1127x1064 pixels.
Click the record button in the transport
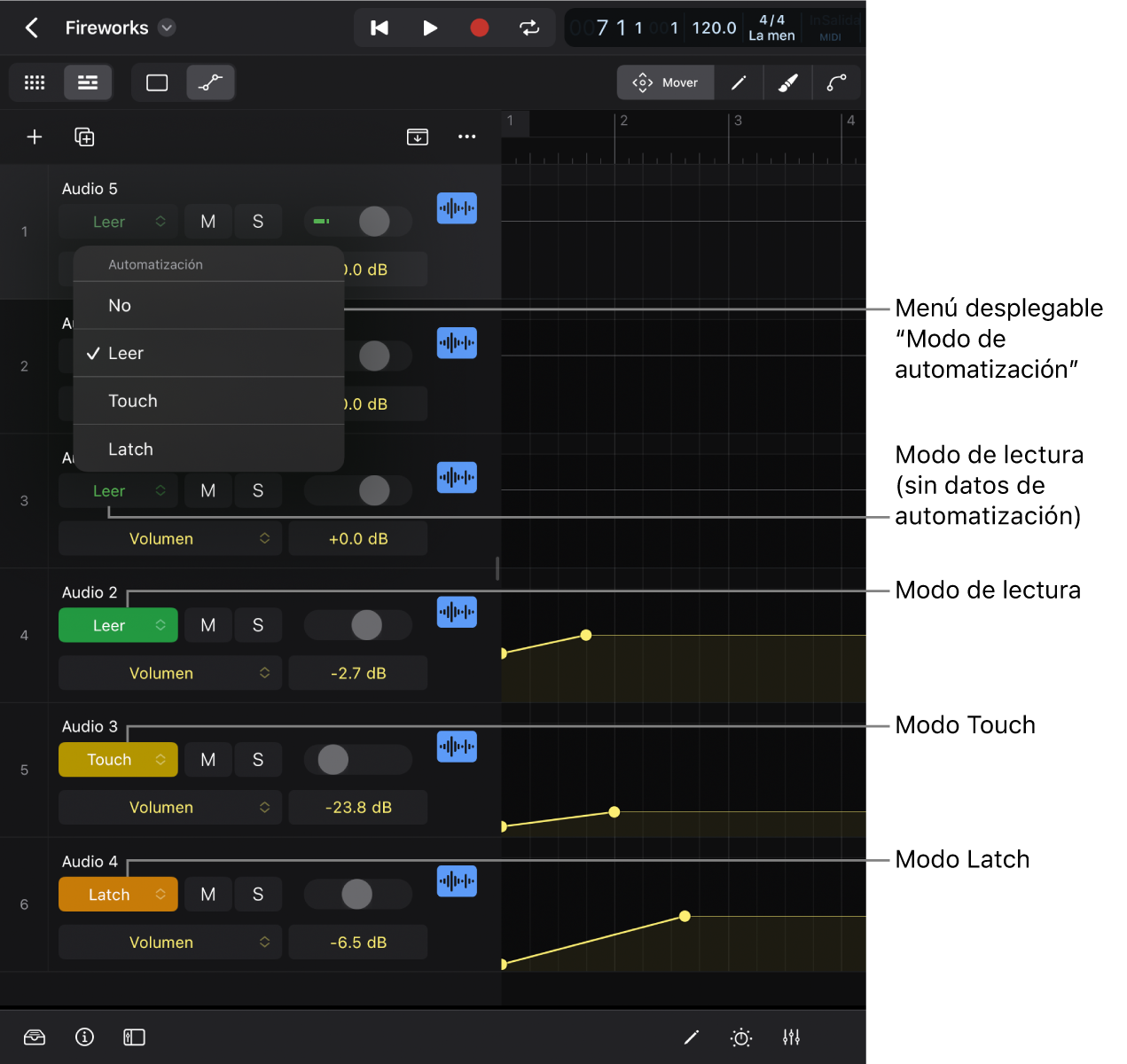pos(479,28)
